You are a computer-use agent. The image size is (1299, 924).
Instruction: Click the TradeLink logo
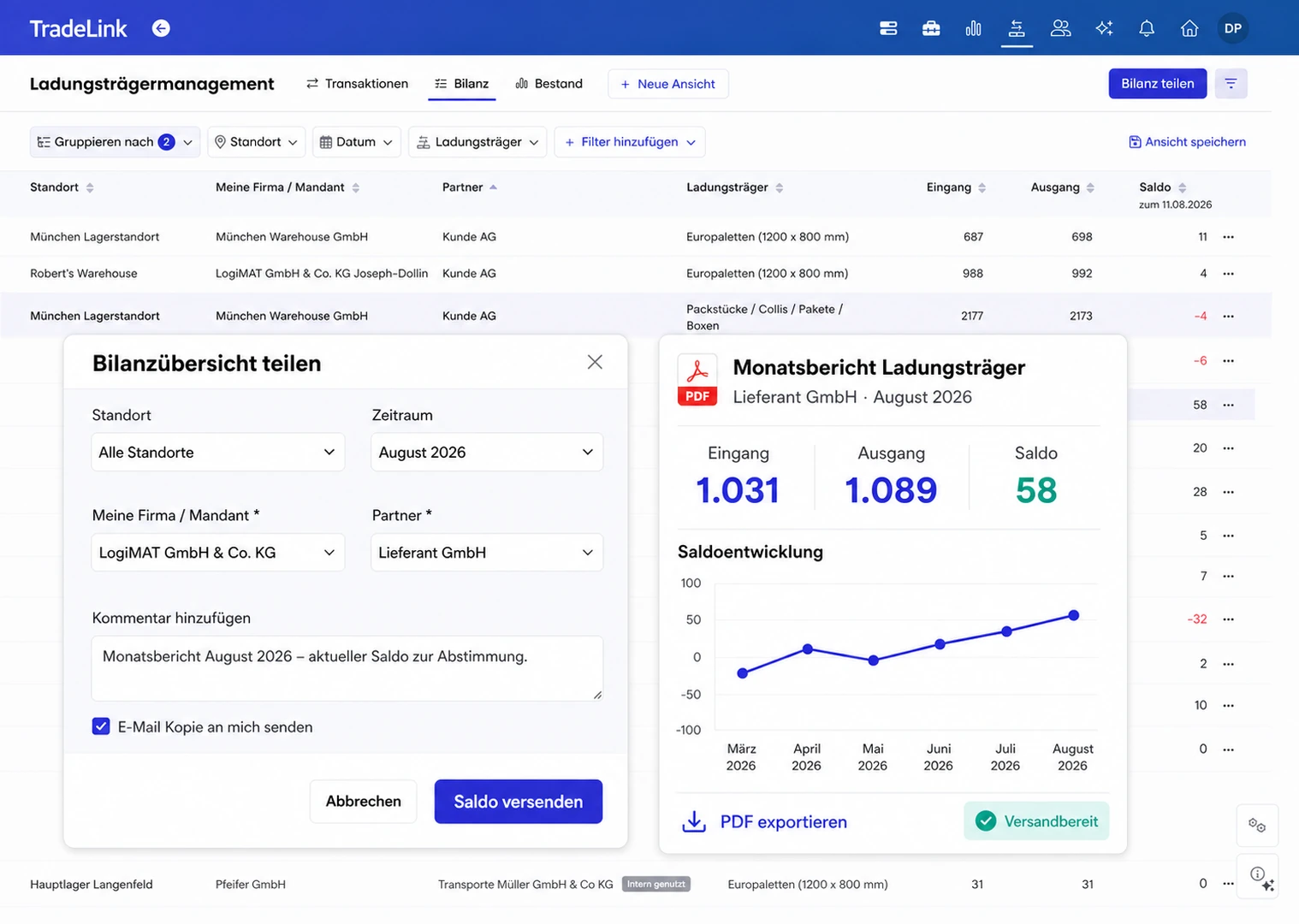pyautogui.click(x=78, y=28)
